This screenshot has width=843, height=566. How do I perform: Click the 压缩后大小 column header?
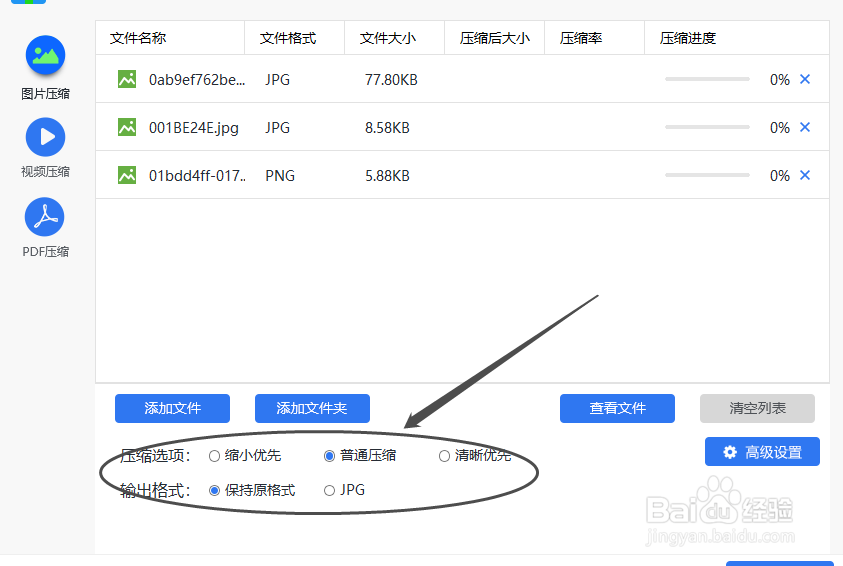coord(495,38)
